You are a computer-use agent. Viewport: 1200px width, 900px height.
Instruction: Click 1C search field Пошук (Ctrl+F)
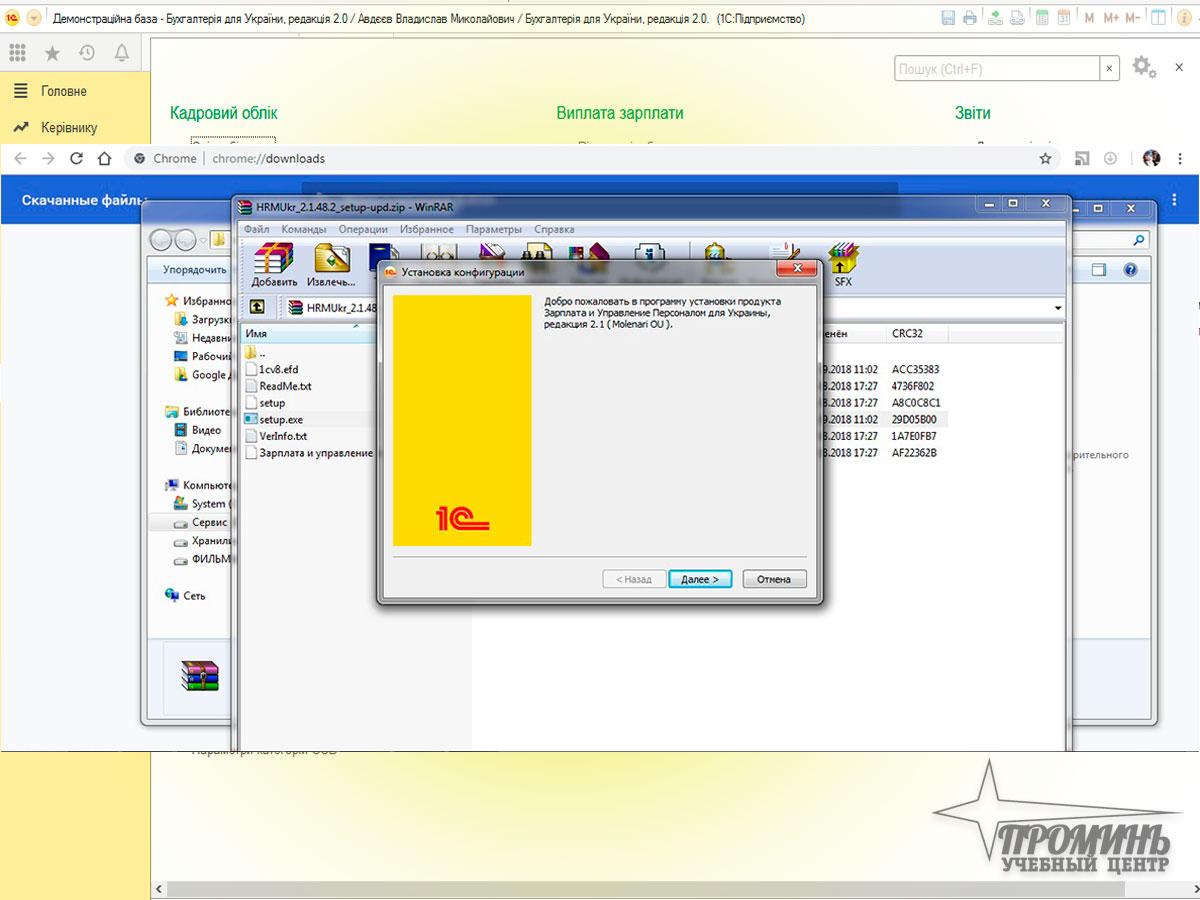(997, 68)
